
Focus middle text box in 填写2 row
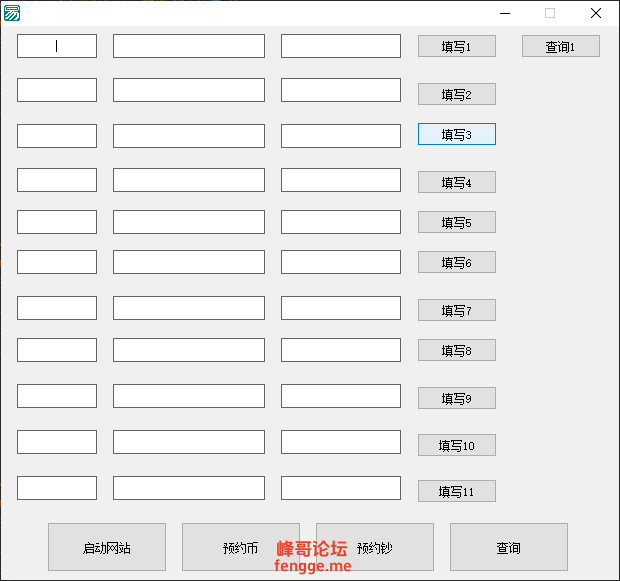point(189,90)
